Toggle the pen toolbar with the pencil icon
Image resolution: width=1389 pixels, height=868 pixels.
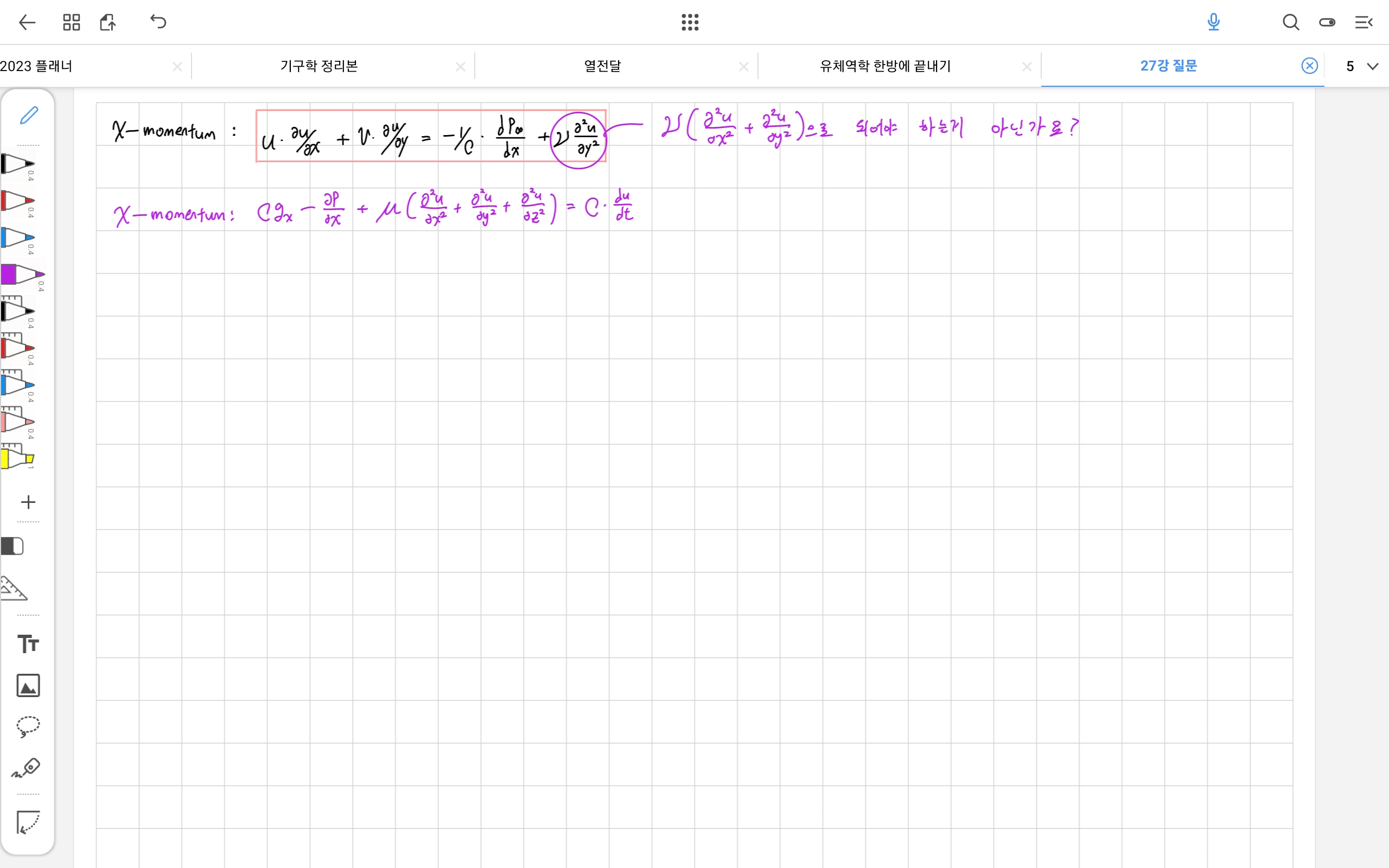click(28, 116)
